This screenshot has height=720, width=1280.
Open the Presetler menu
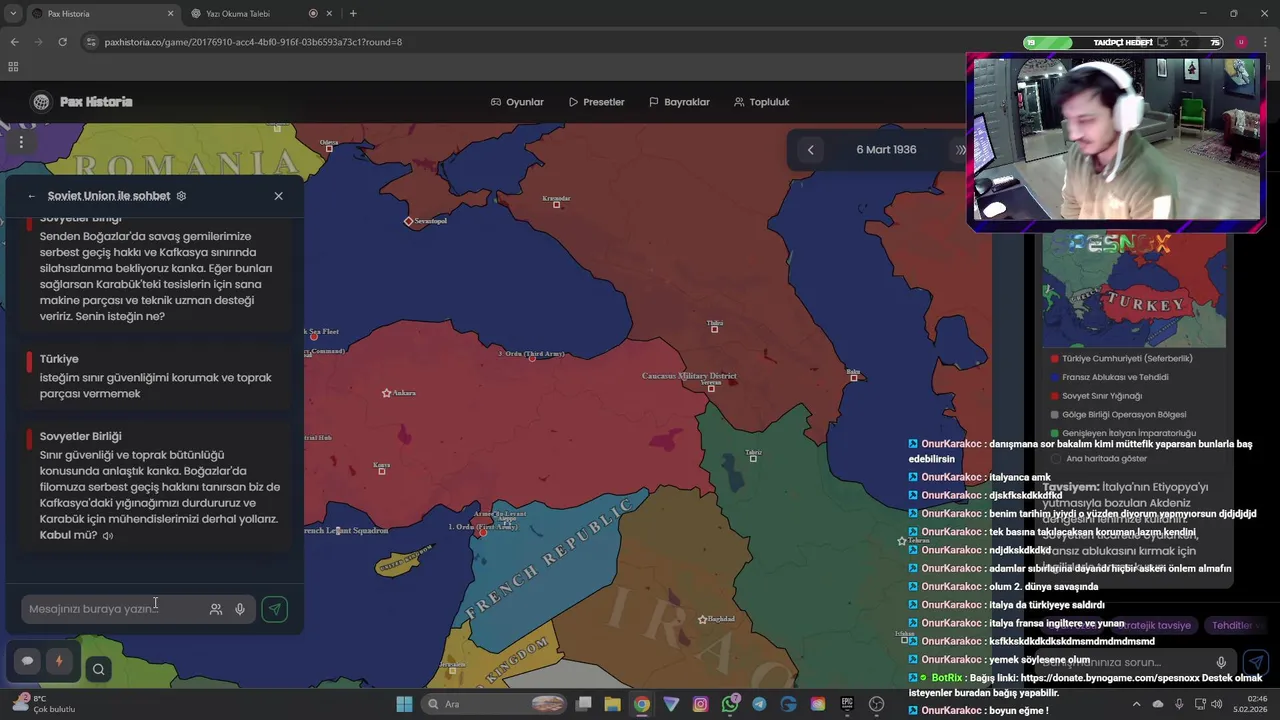pyautogui.click(x=596, y=102)
